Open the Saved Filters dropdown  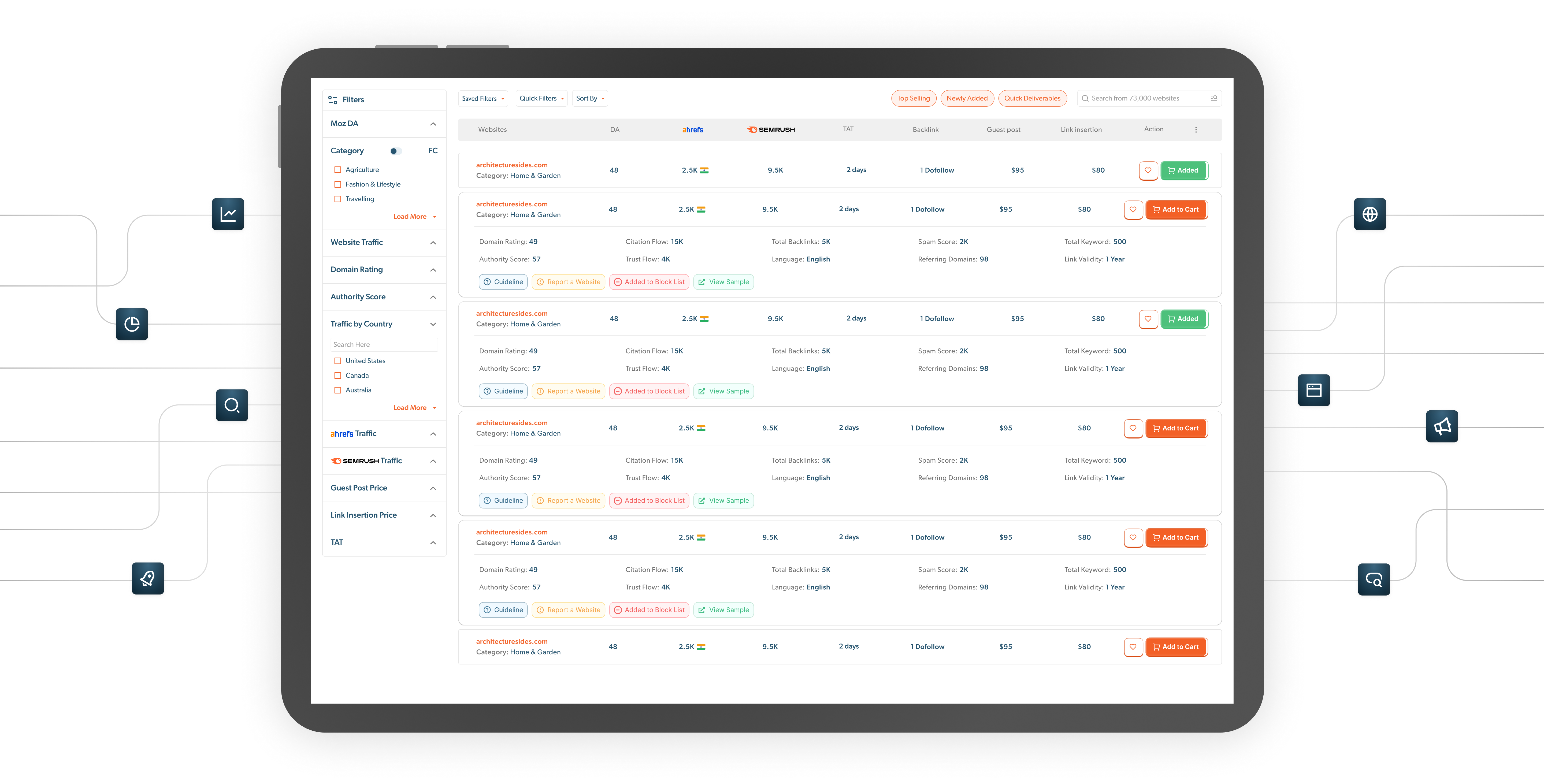[483, 98]
